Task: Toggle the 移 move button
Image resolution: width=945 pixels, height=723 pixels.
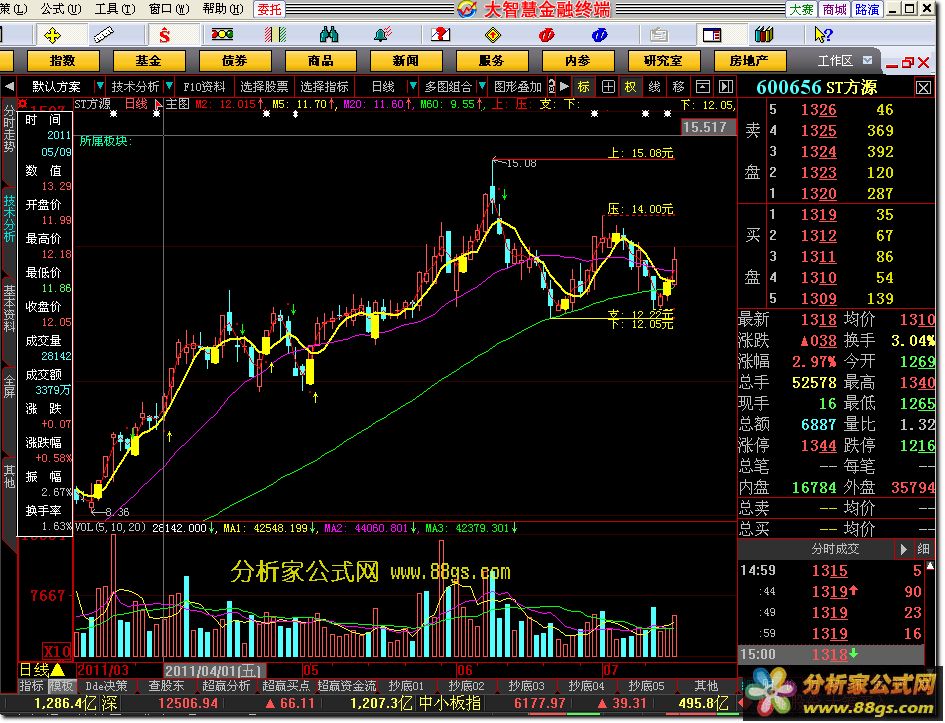Action: [x=679, y=87]
